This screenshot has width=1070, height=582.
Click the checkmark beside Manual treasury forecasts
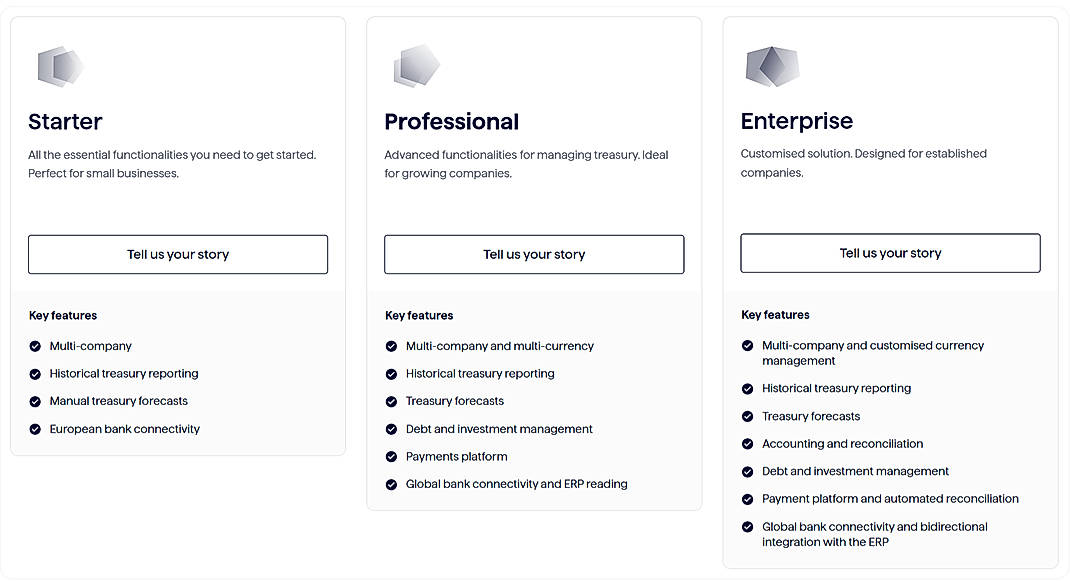pos(33,401)
